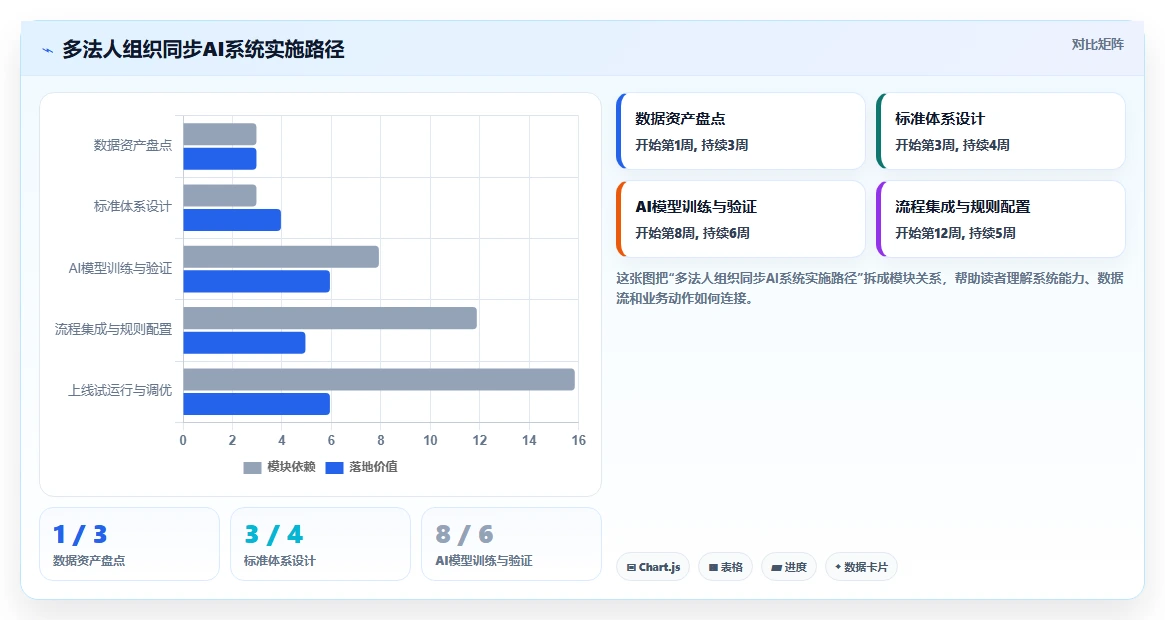Click the gray bar for 标准体系设计
Screen dimensions: 1165x620
pos(220,196)
